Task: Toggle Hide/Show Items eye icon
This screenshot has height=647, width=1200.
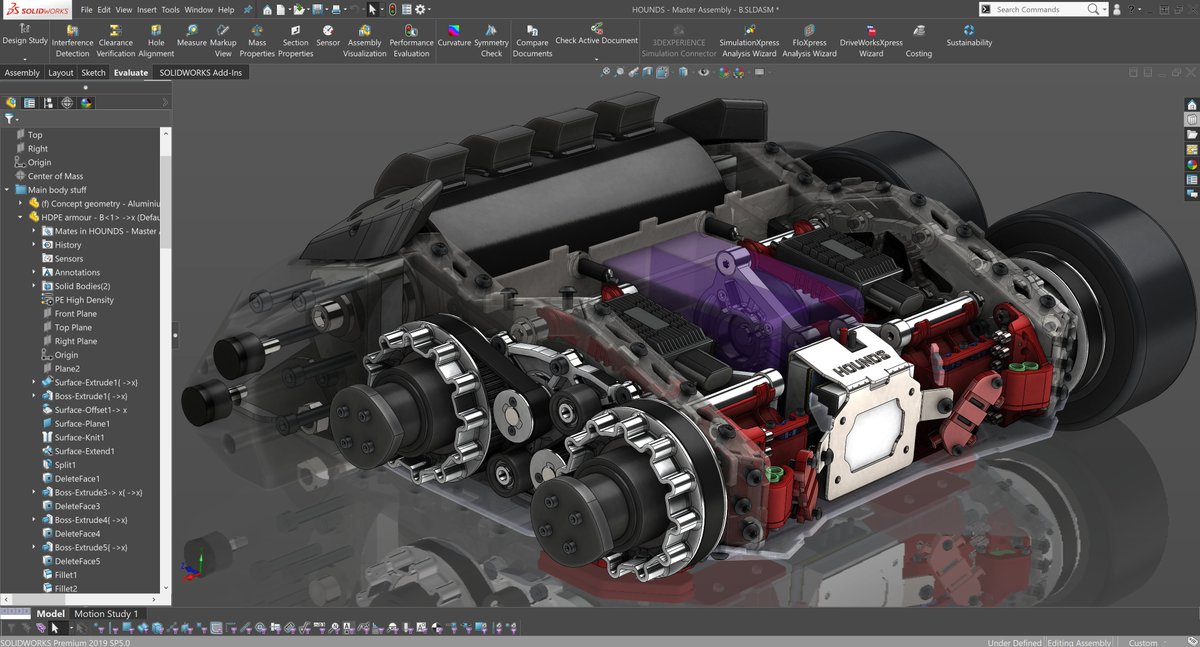Action: pos(704,72)
